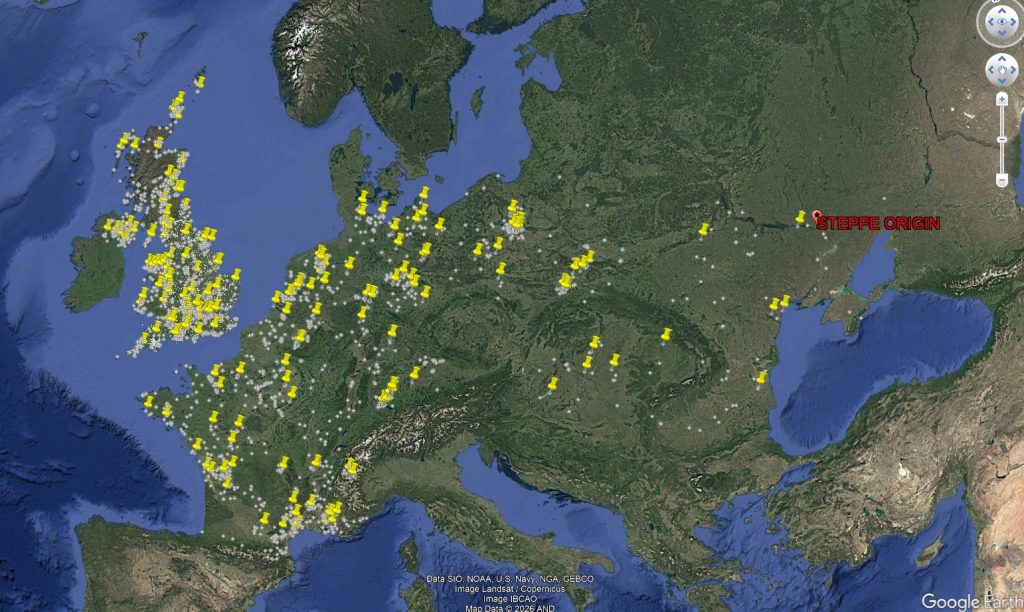Select the yellow pin just west of STEPPE ORIGIN
The image size is (1024, 612).
pyautogui.click(x=800, y=217)
